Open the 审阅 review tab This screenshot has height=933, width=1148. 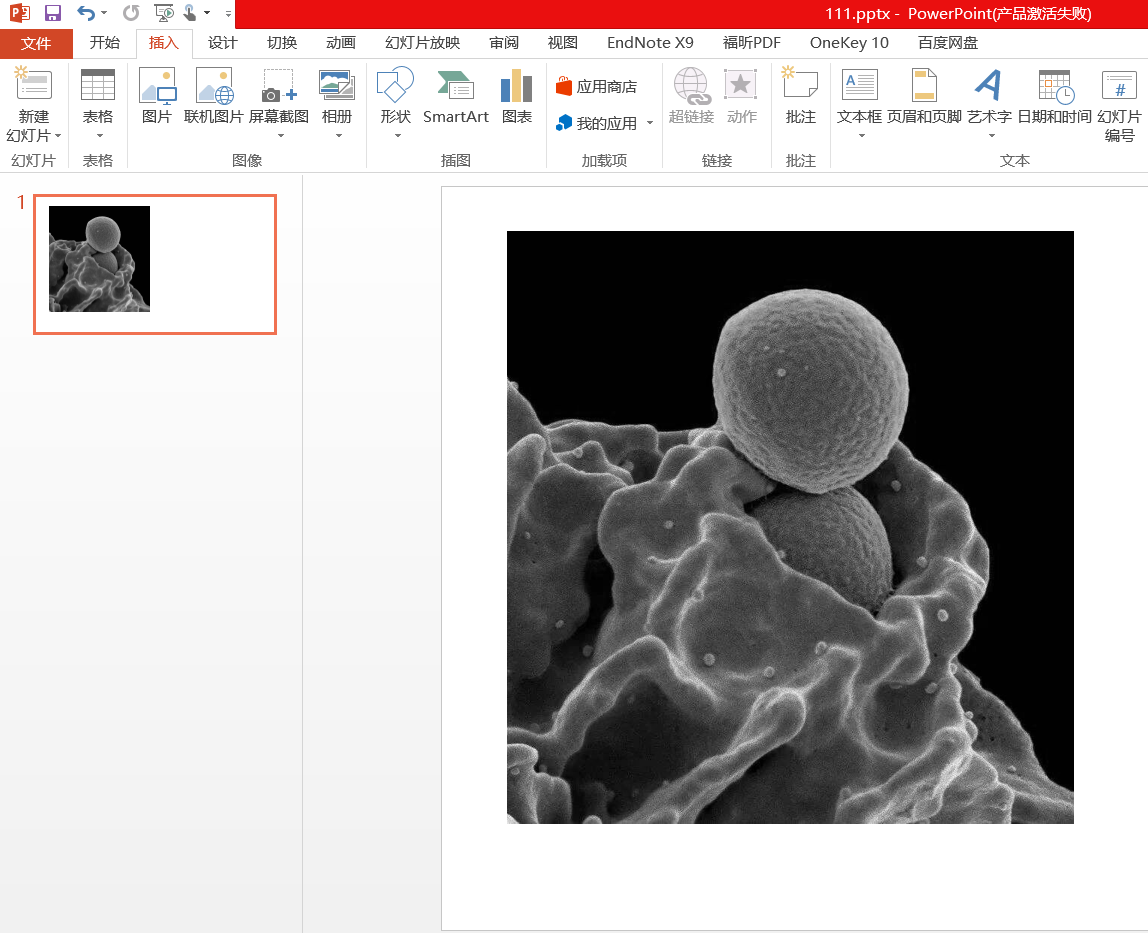(x=504, y=42)
